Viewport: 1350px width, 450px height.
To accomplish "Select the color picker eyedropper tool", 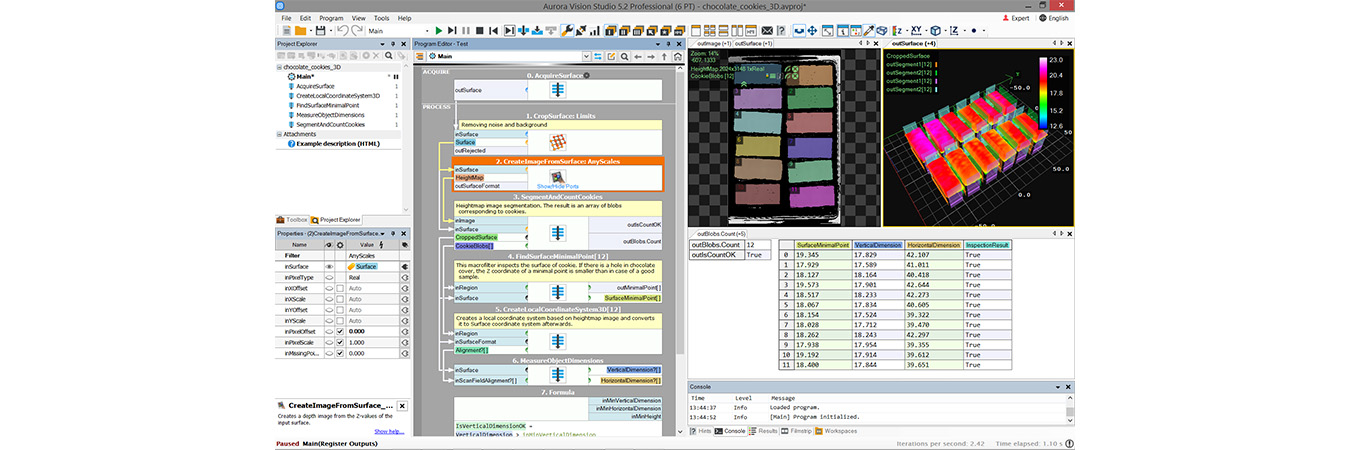I will [868, 31].
